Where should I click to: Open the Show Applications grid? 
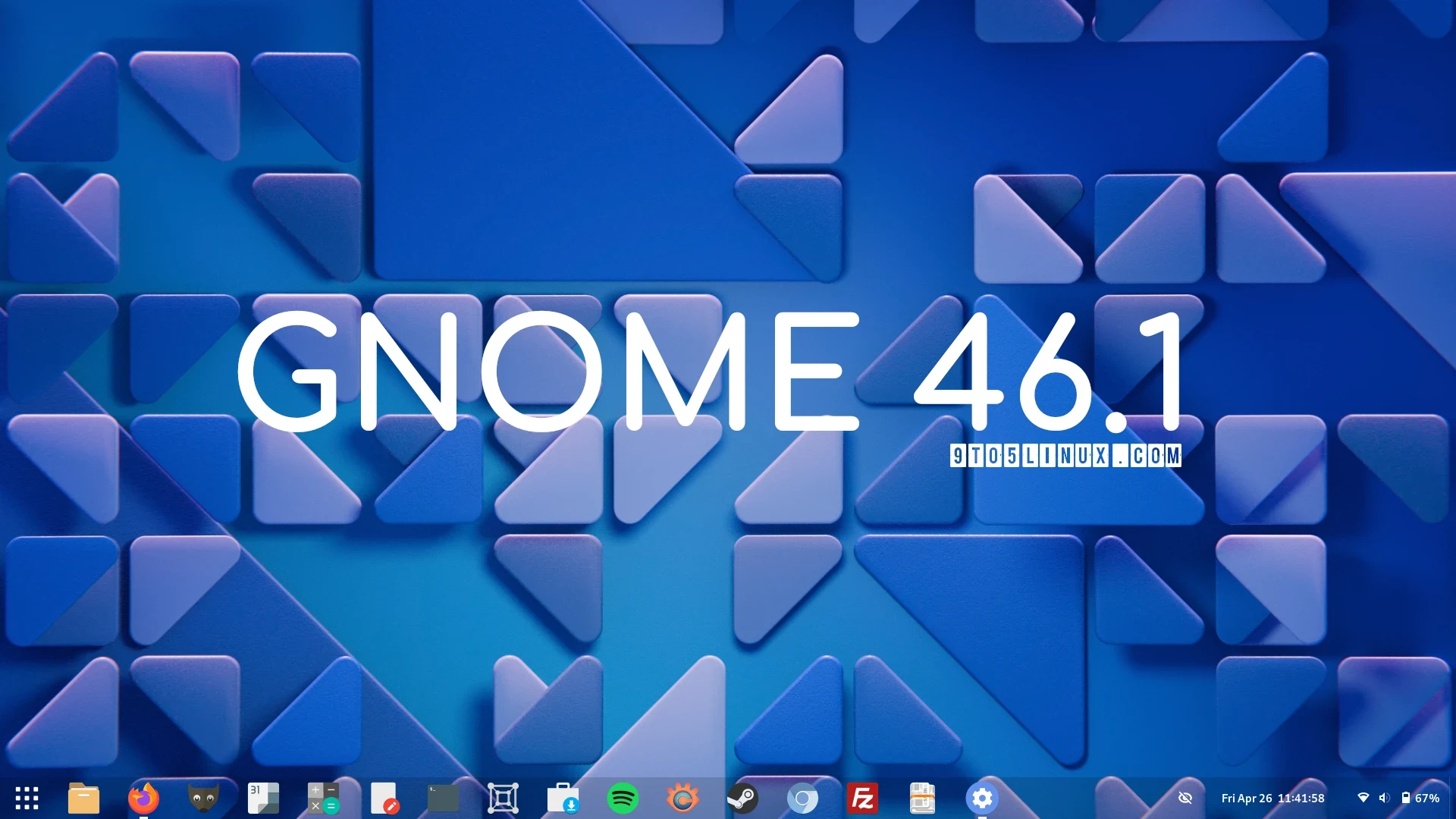[27, 798]
